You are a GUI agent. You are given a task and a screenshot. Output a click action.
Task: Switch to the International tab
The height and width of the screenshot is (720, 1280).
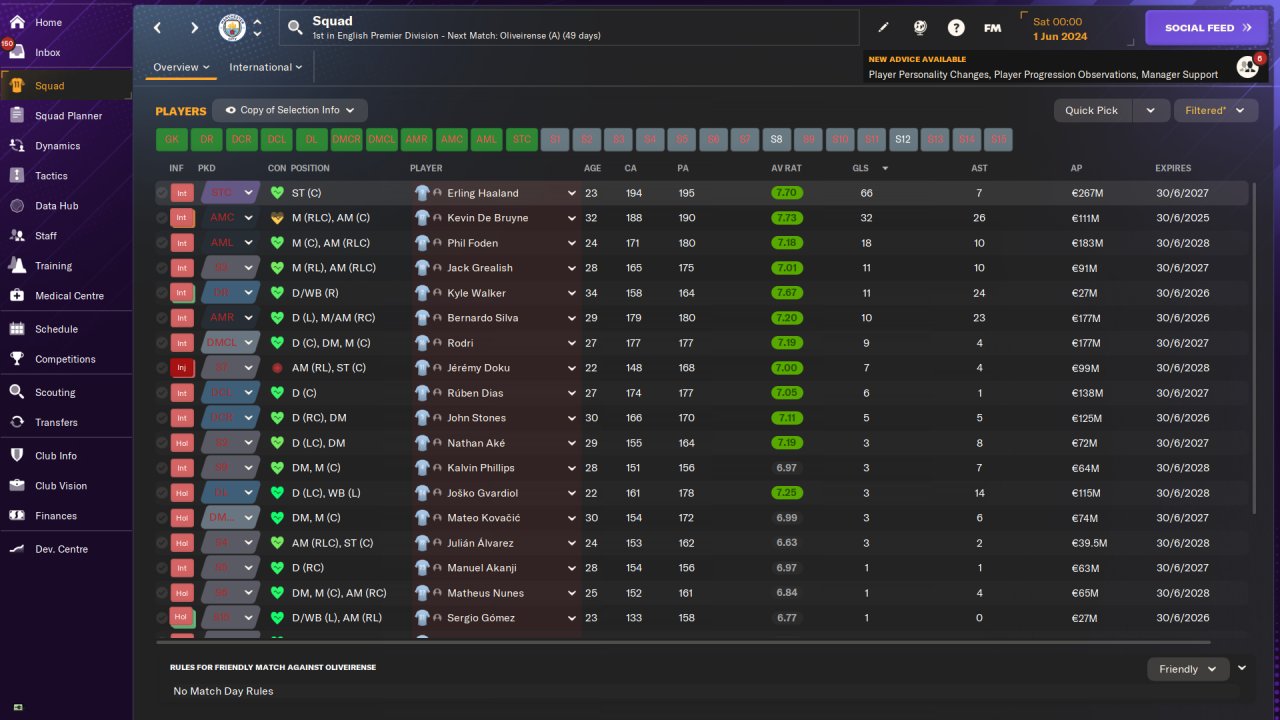click(x=266, y=67)
